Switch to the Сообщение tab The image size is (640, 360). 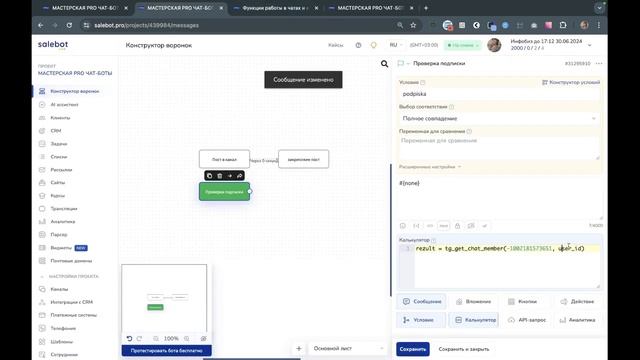pyautogui.click(x=421, y=302)
